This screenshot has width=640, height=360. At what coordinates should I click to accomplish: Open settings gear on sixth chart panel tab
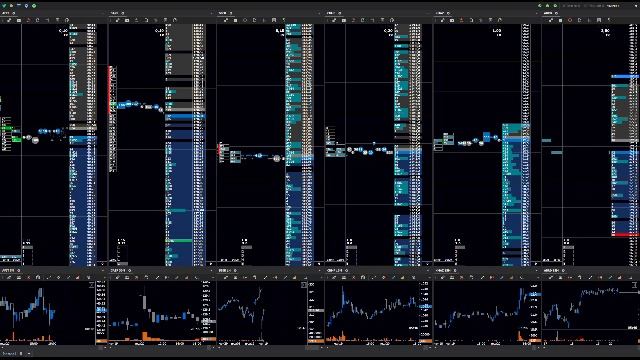tap(563, 270)
